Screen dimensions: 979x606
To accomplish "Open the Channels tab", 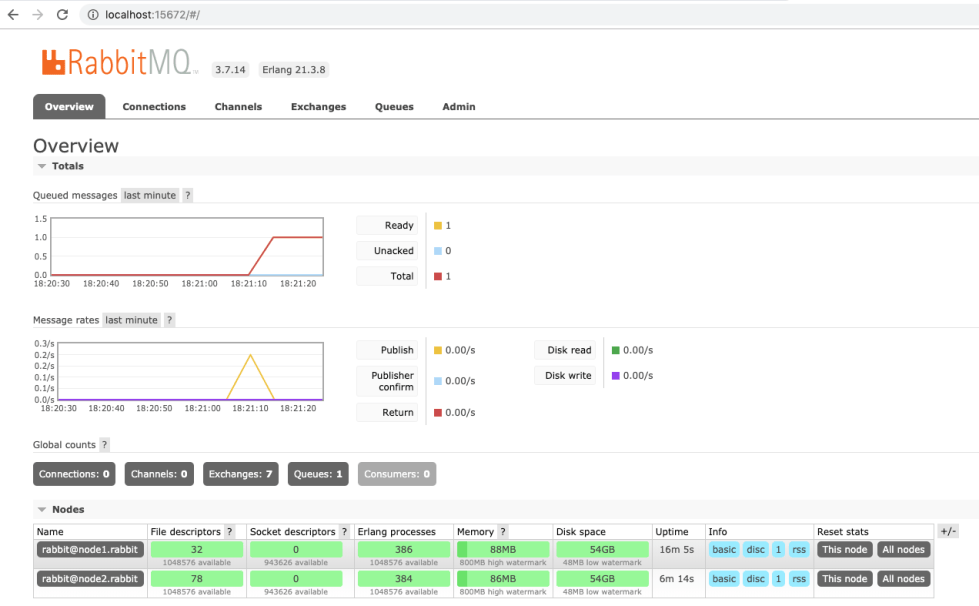I will click(239, 107).
